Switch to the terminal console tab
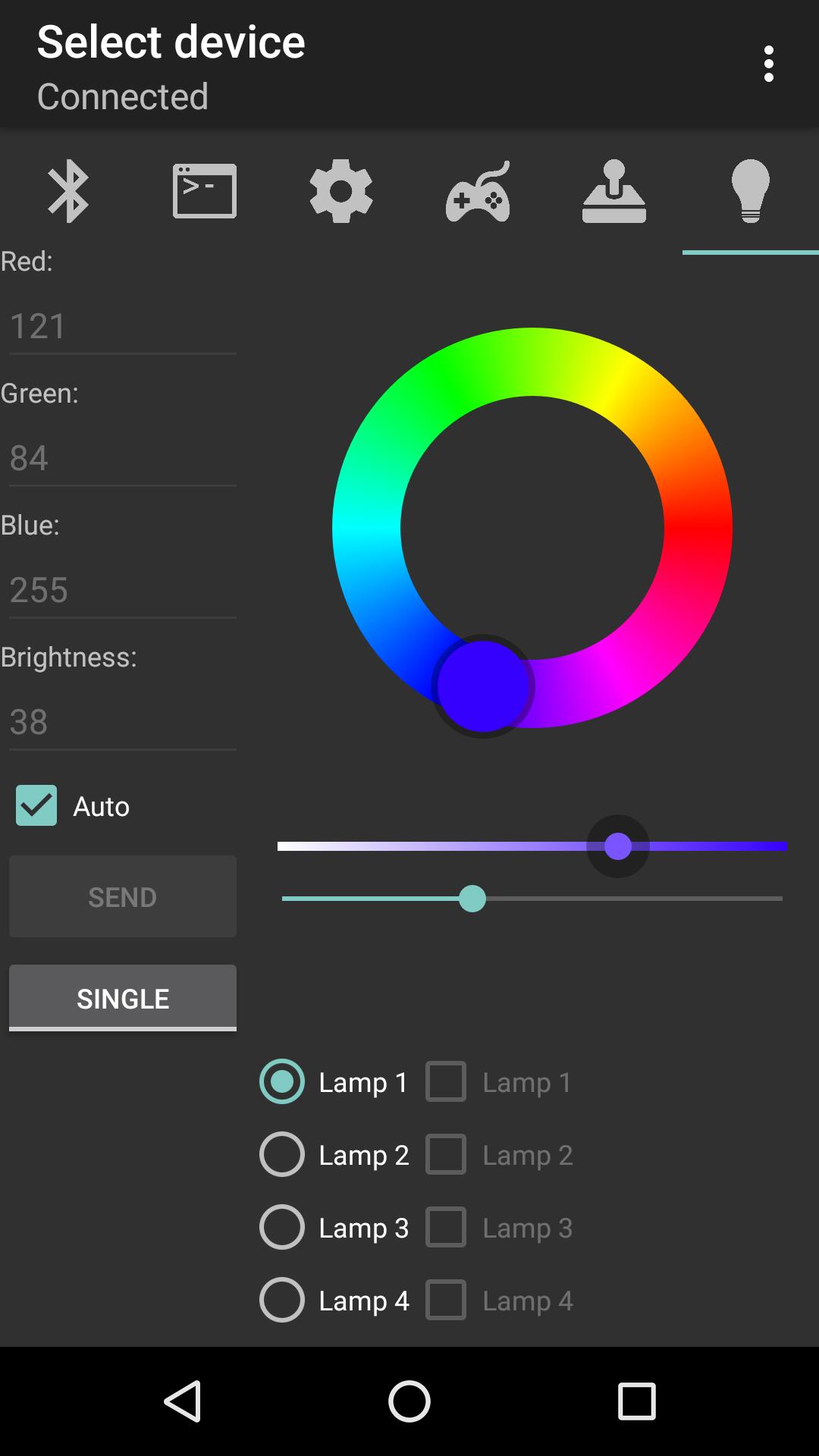 pos(205,191)
